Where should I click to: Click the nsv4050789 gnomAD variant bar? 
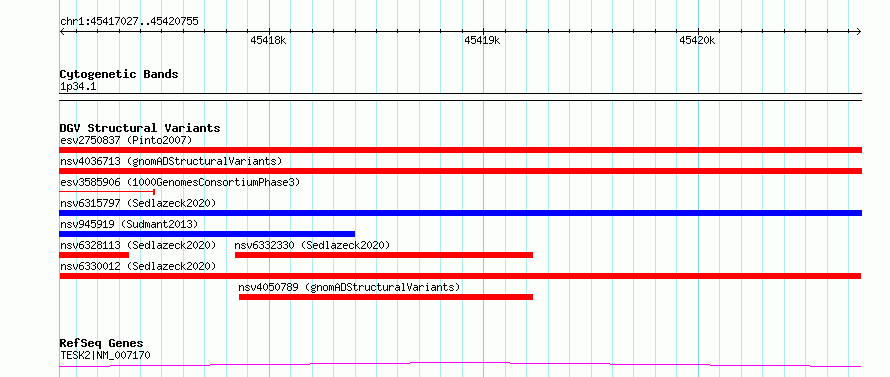386,297
